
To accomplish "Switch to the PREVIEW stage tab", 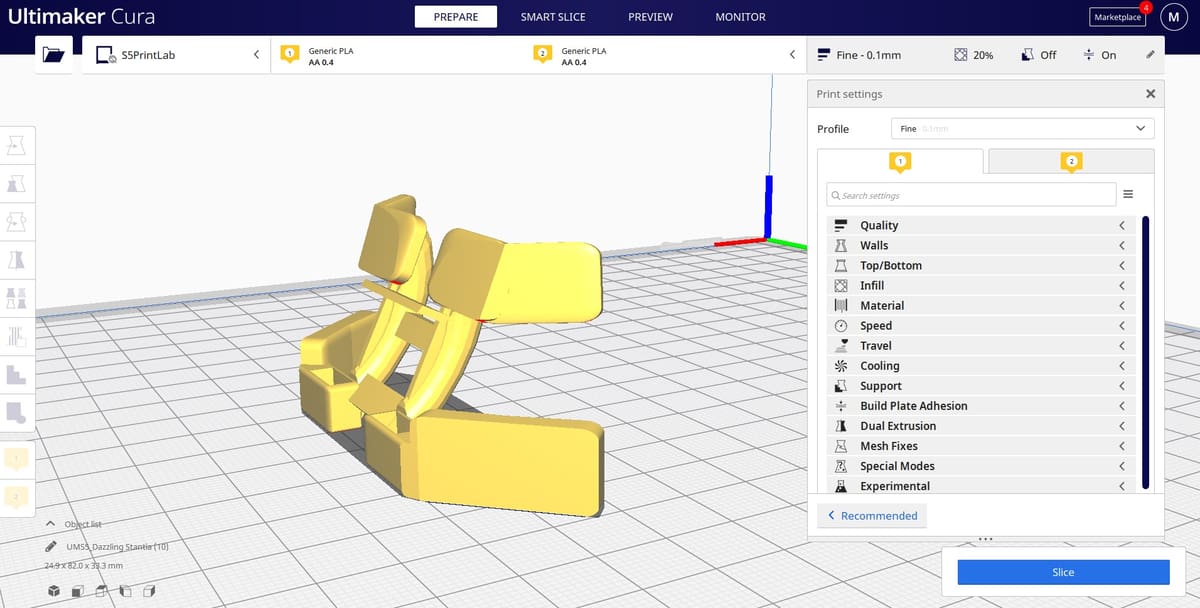I will click(650, 17).
